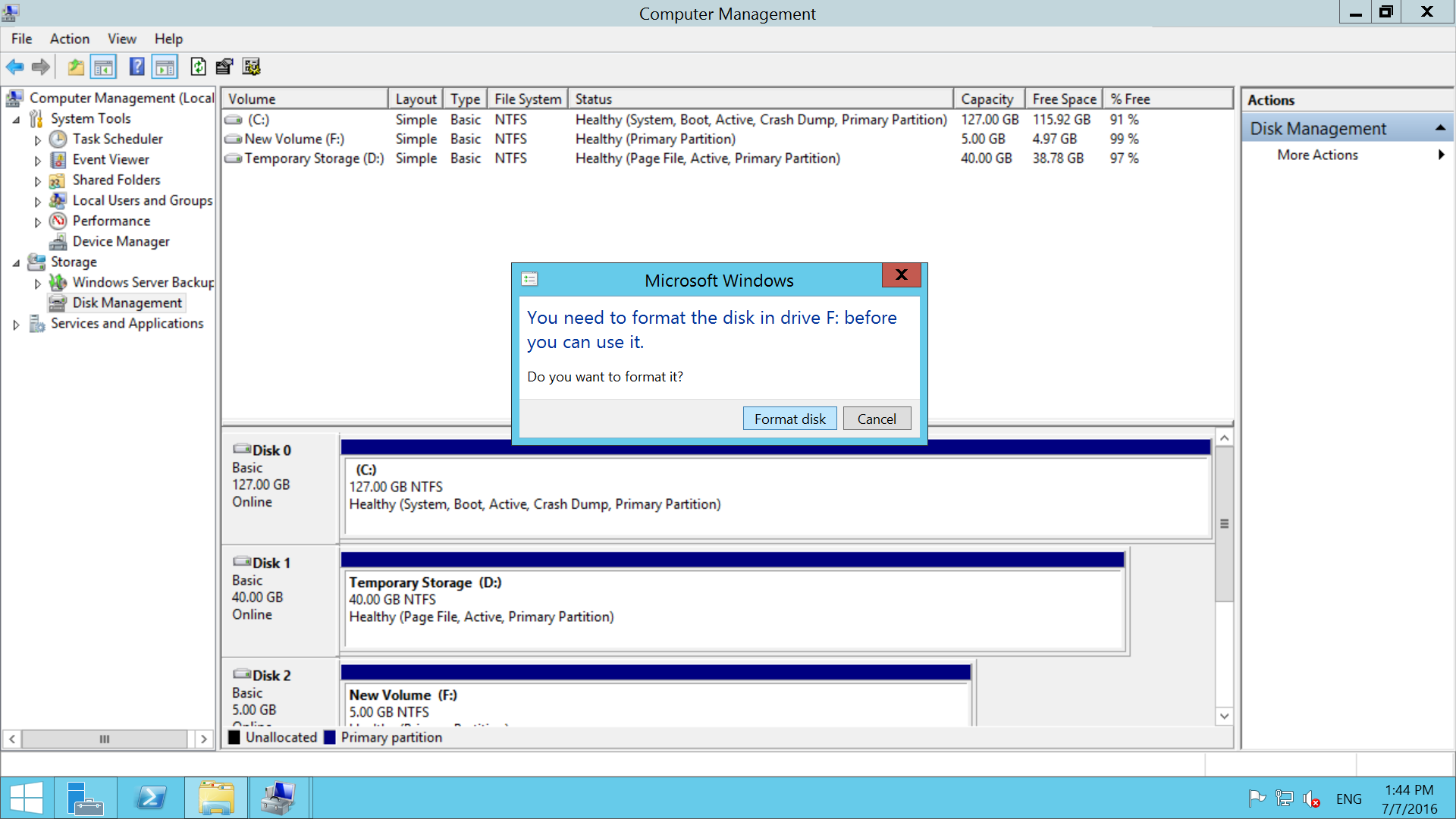
Task: Select the Local Users and Groups icon
Action: pos(58,200)
